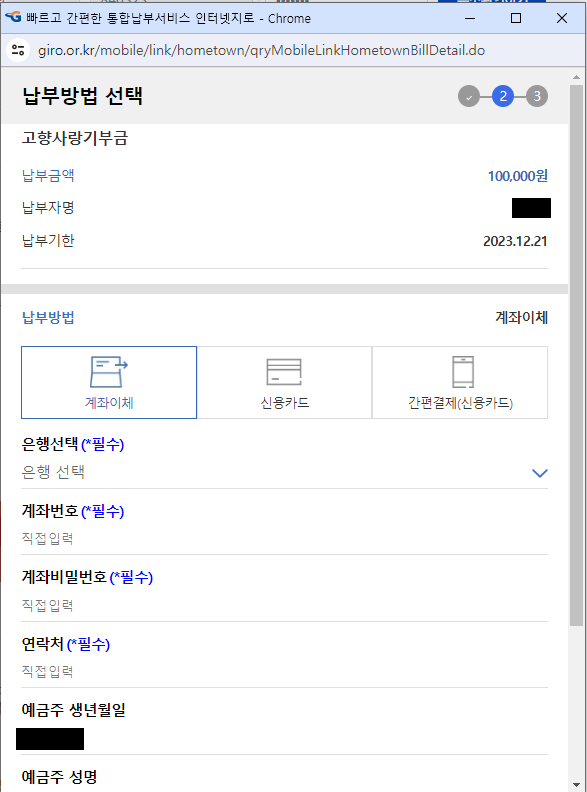Click the 100,000원 payment amount
Image resolution: width=587 pixels, height=792 pixels.
click(x=517, y=176)
